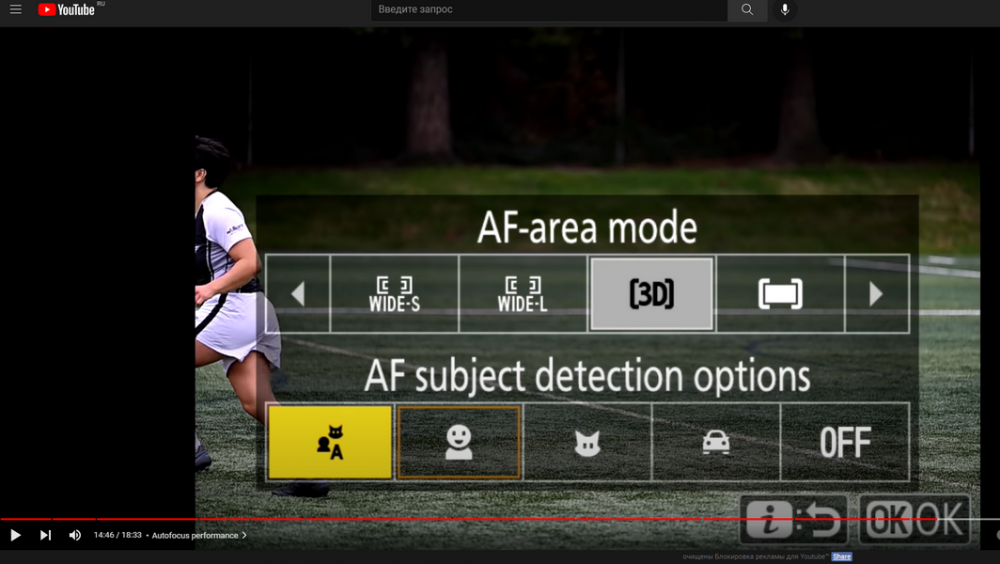This screenshot has width=1000, height=564.
Task: Click the right arrow in AF-area mode
Action: [x=877, y=294]
